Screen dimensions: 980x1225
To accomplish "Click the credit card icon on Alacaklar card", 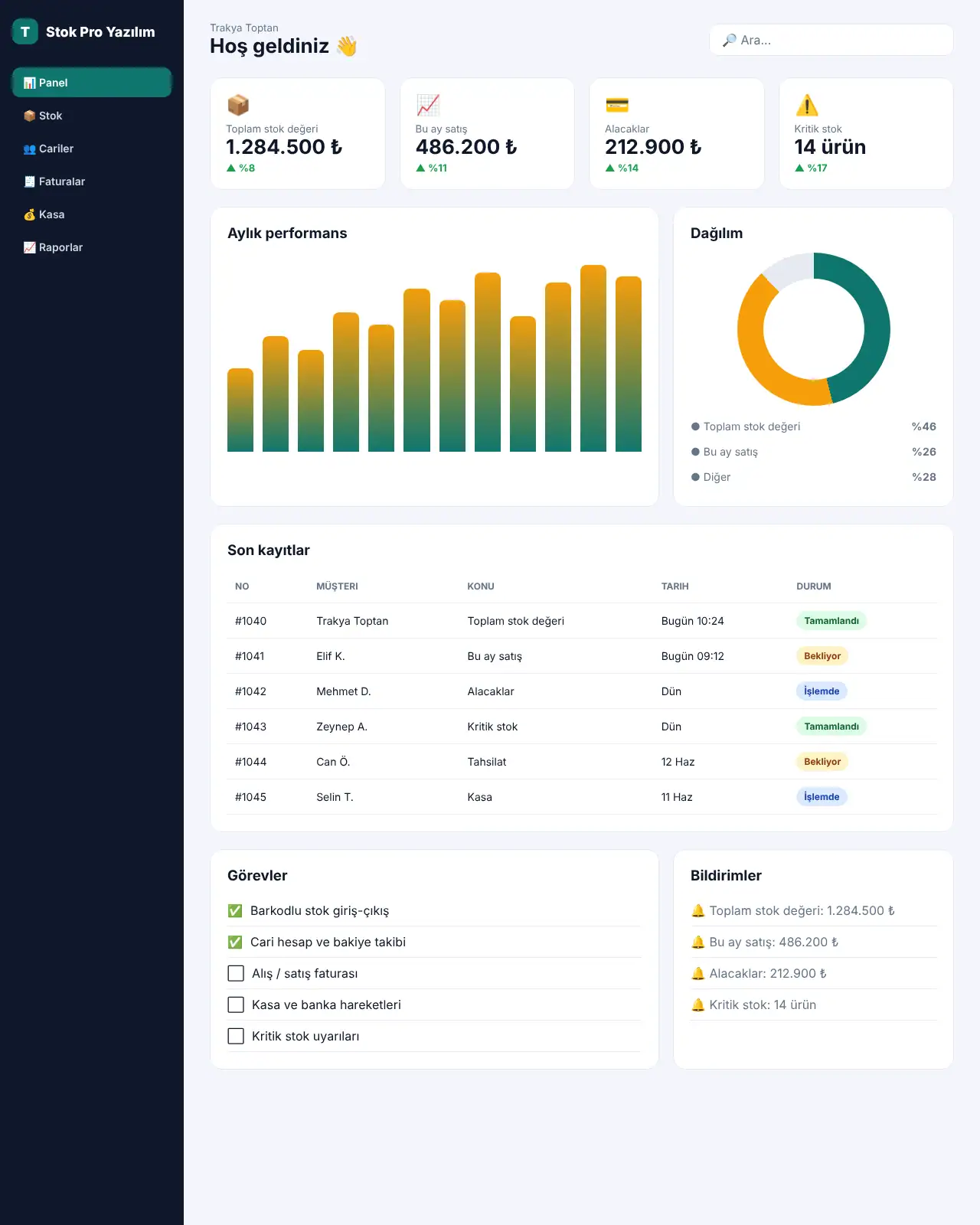I will click(617, 105).
